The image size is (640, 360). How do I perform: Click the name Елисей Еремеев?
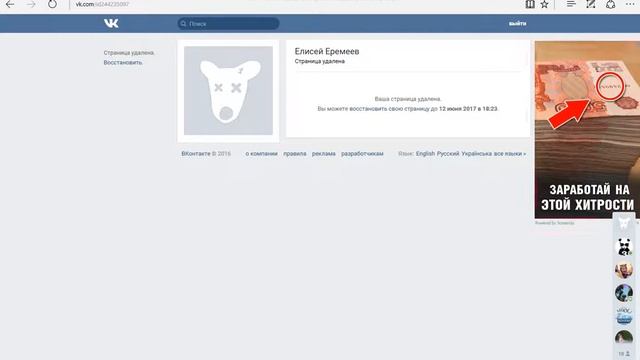click(x=327, y=51)
